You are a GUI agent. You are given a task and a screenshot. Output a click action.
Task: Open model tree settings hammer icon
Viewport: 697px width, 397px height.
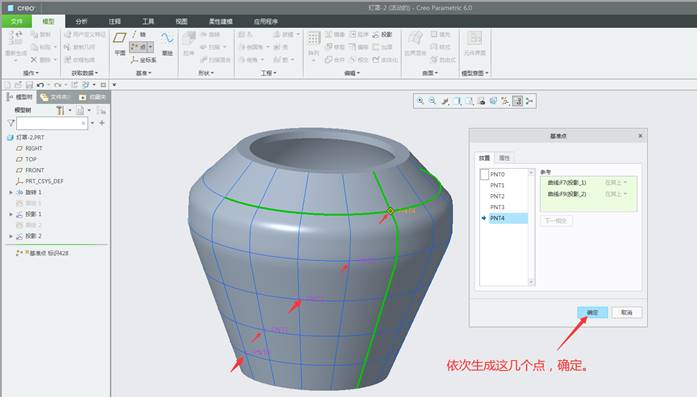click(60, 110)
